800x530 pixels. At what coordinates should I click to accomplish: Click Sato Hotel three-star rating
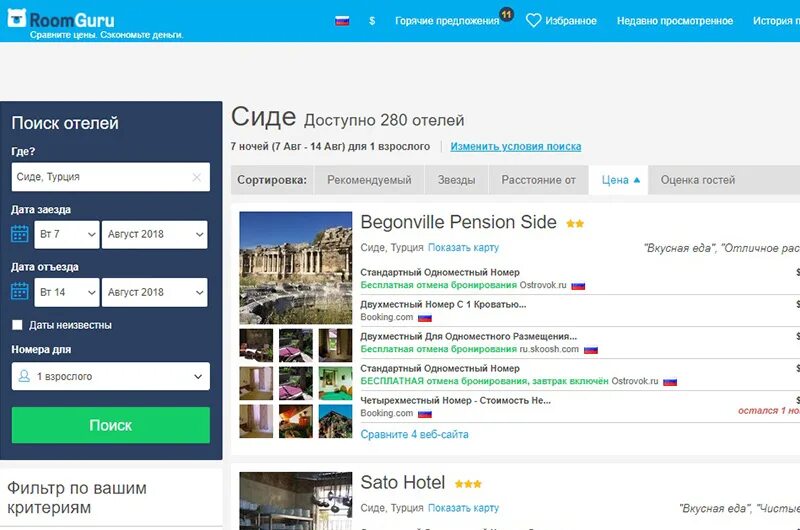pos(468,484)
